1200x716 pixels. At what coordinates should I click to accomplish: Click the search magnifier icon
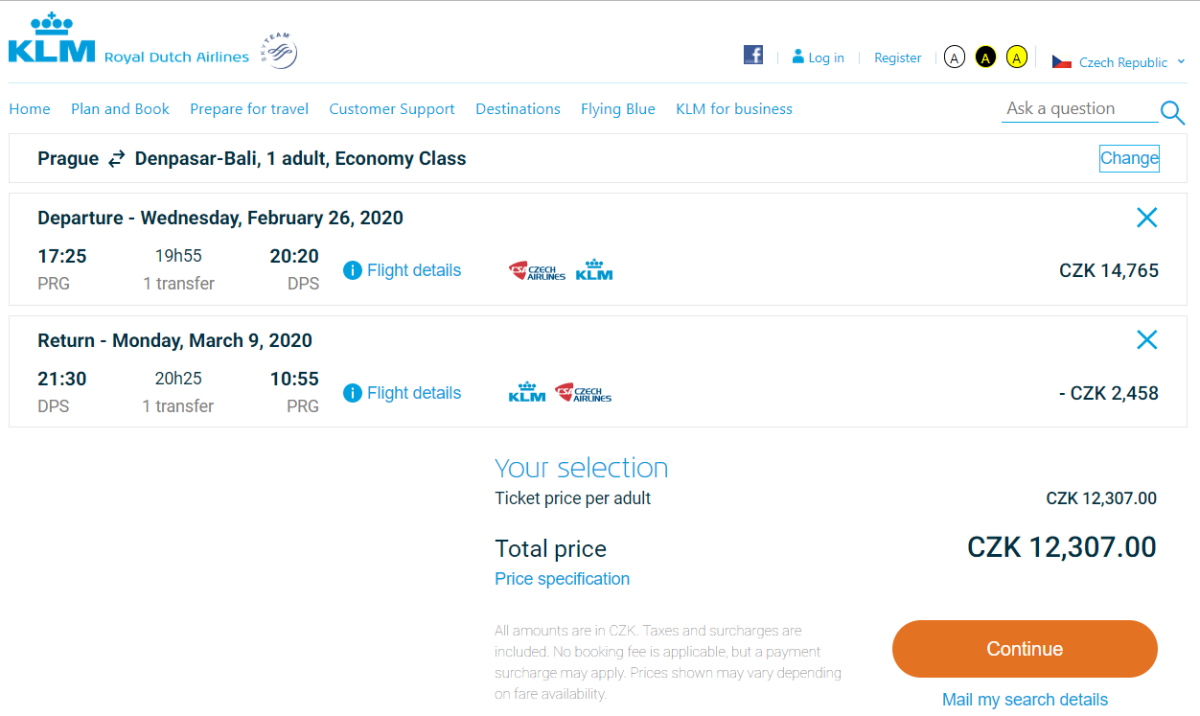pos(1171,111)
